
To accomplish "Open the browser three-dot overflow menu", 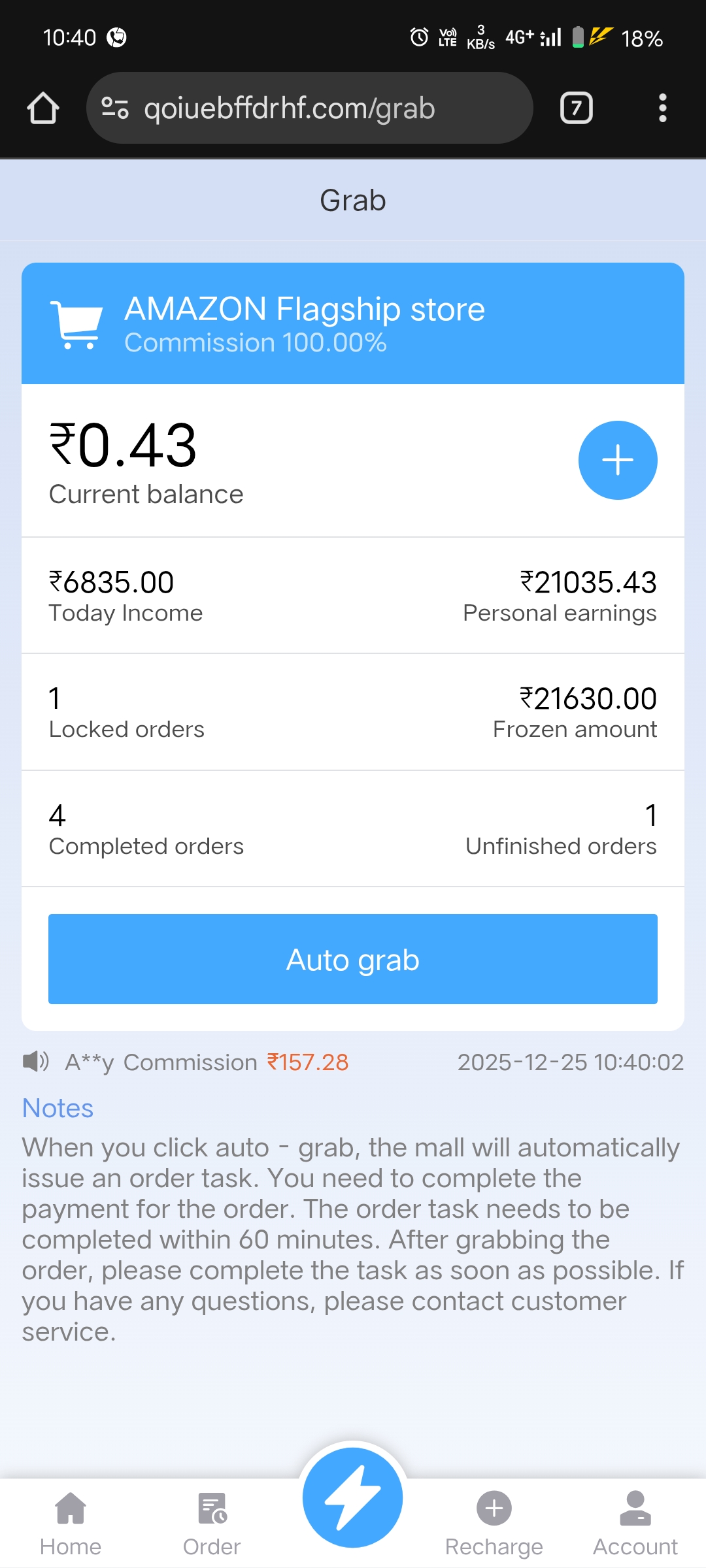I will (662, 108).
